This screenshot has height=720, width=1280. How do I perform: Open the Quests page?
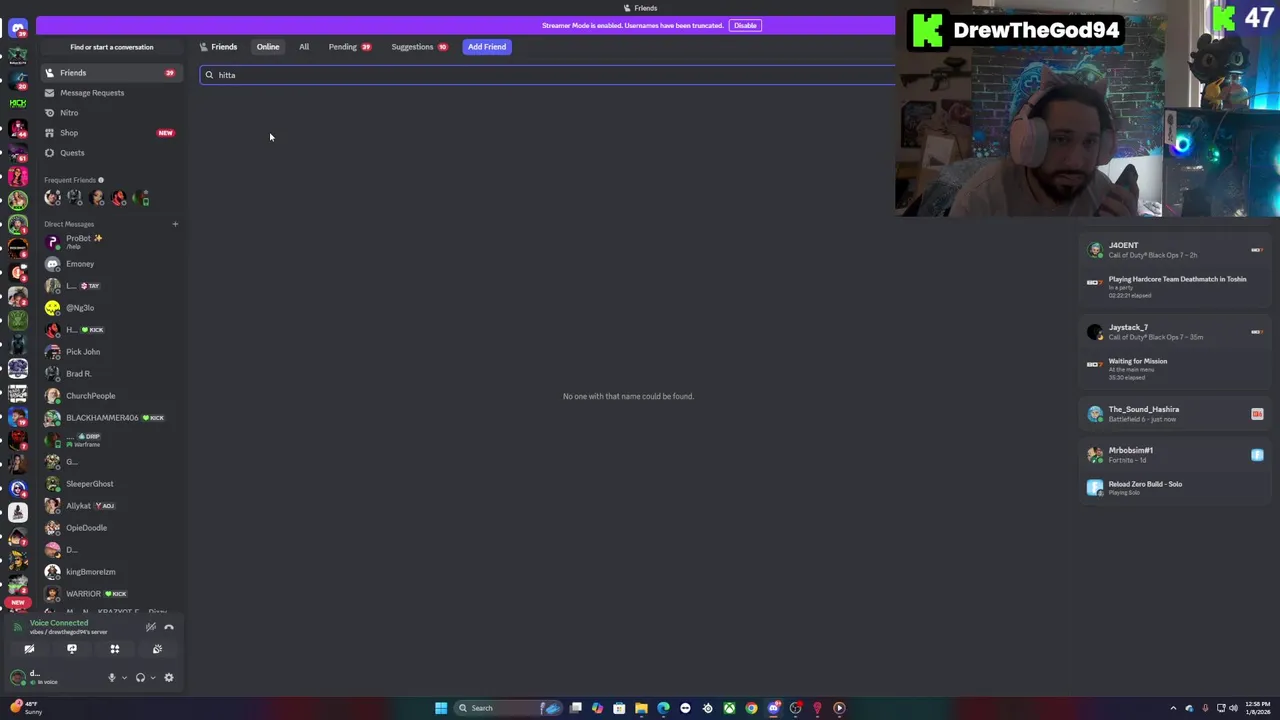pyautogui.click(x=111, y=153)
